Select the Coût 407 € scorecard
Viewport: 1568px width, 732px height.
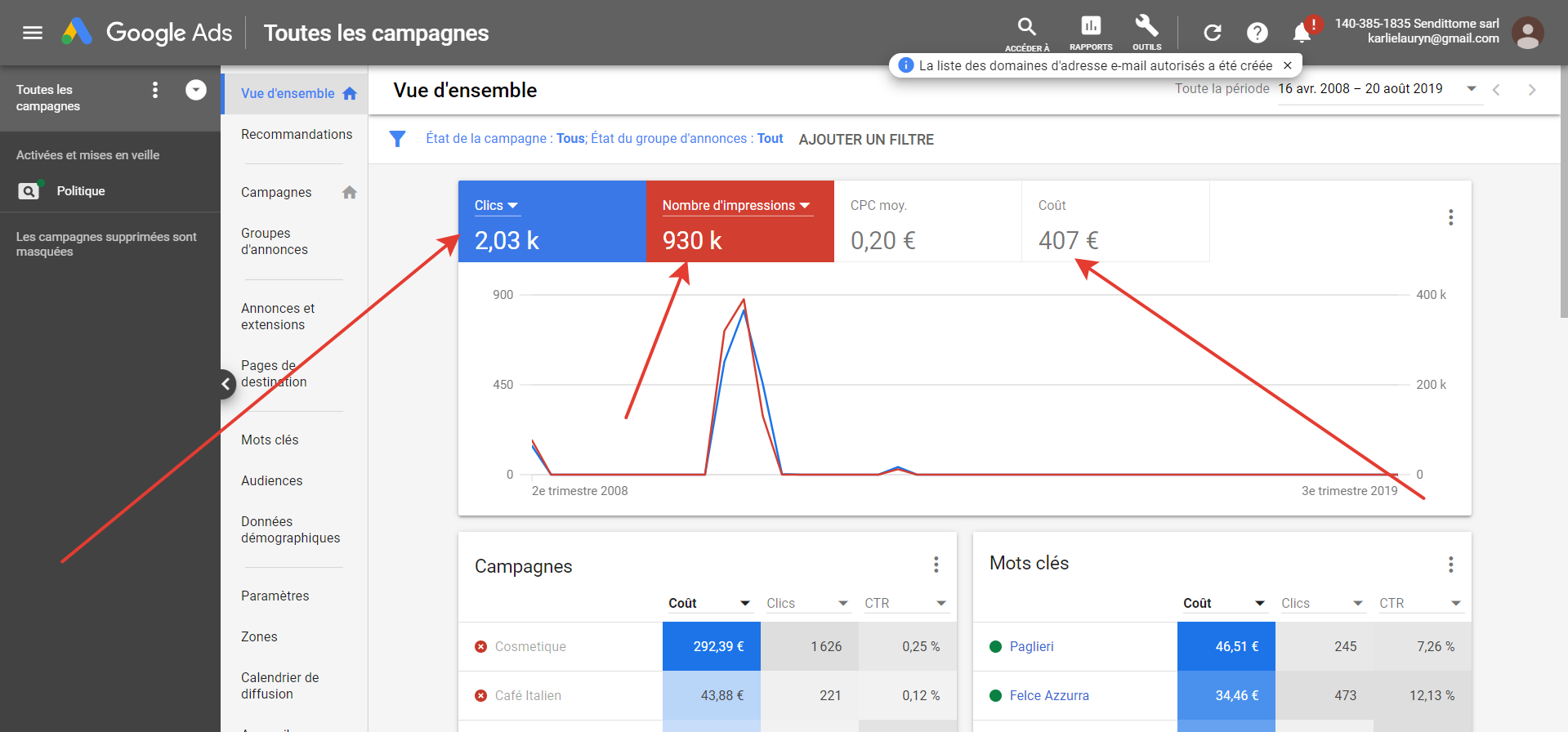[x=1115, y=221]
